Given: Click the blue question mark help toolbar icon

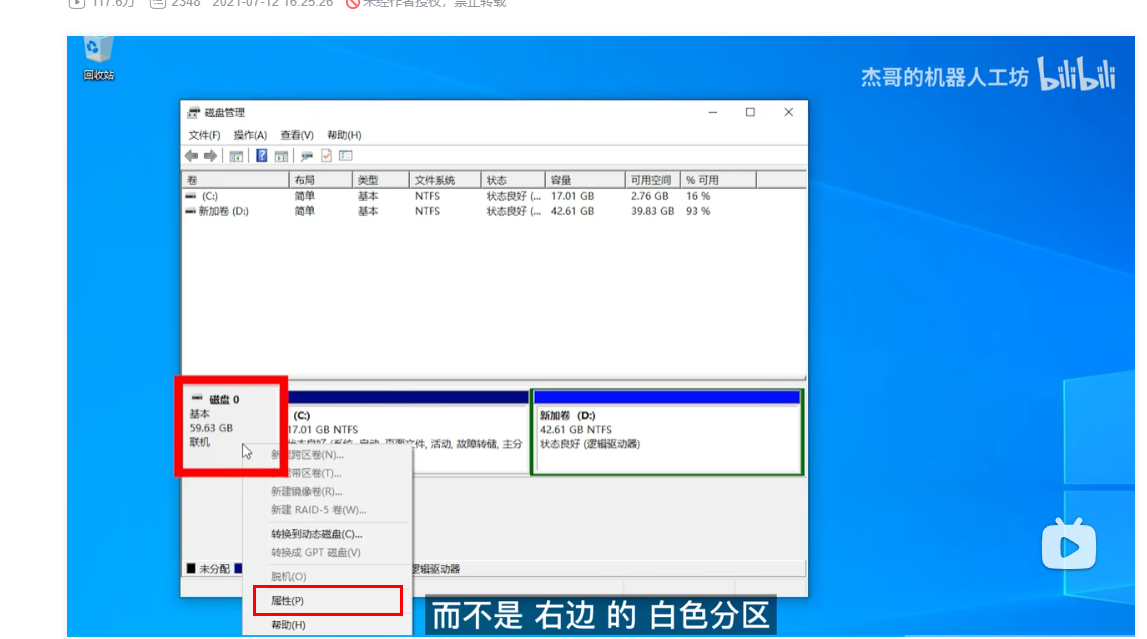Looking at the screenshot, I should point(261,156).
